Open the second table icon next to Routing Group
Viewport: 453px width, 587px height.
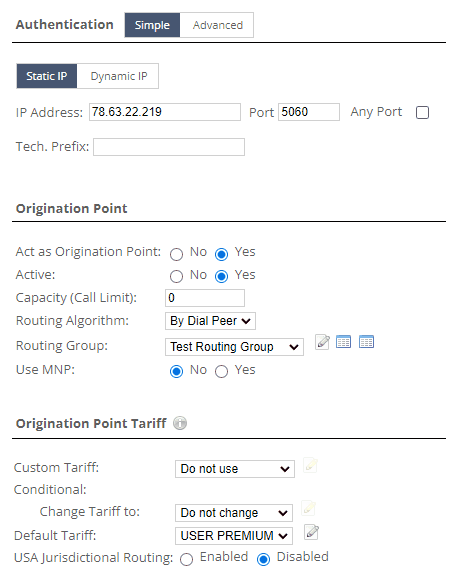[x=366, y=342]
